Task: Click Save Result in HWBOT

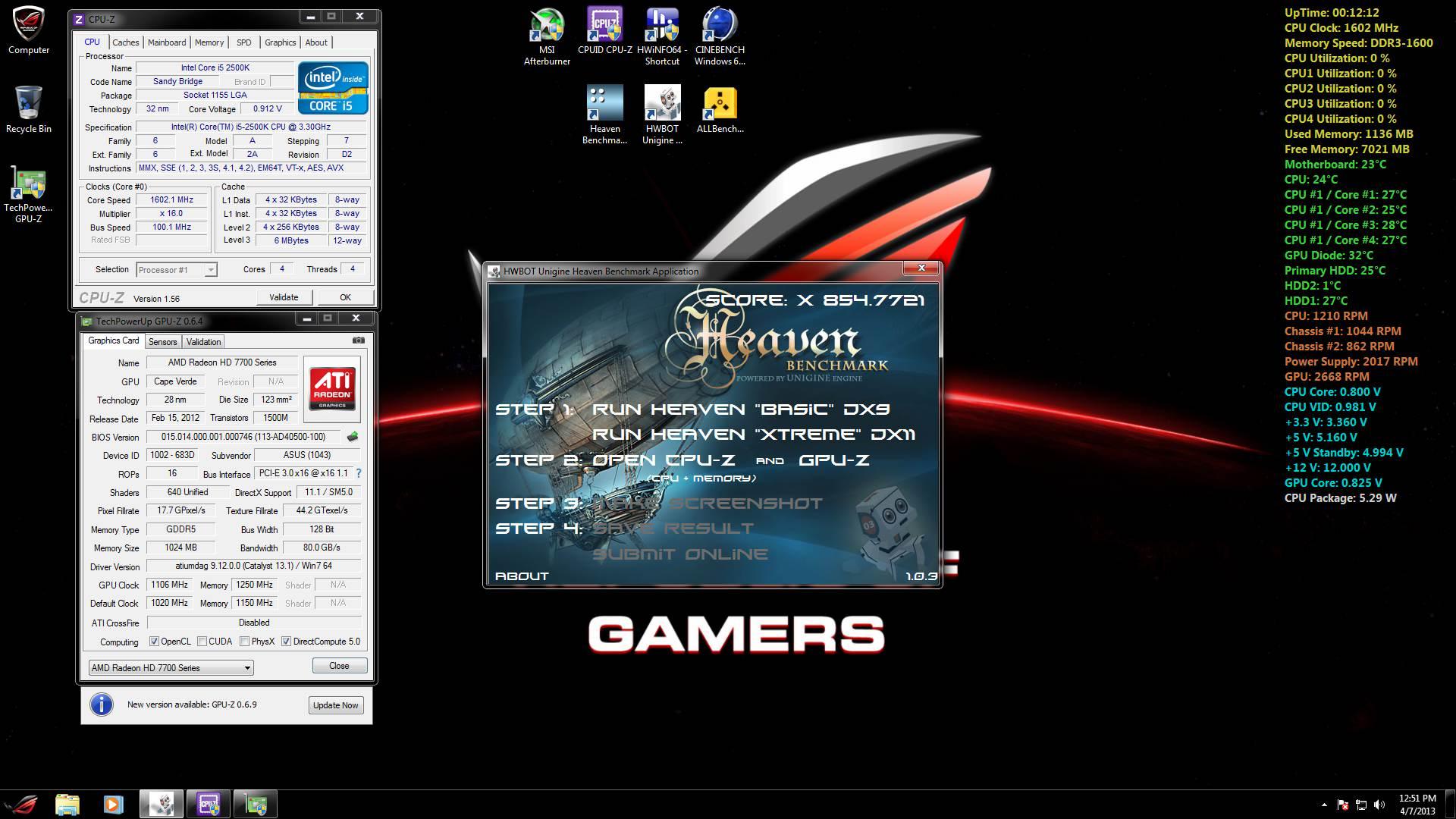Action: pyautogui.click(x=673, y=529)
